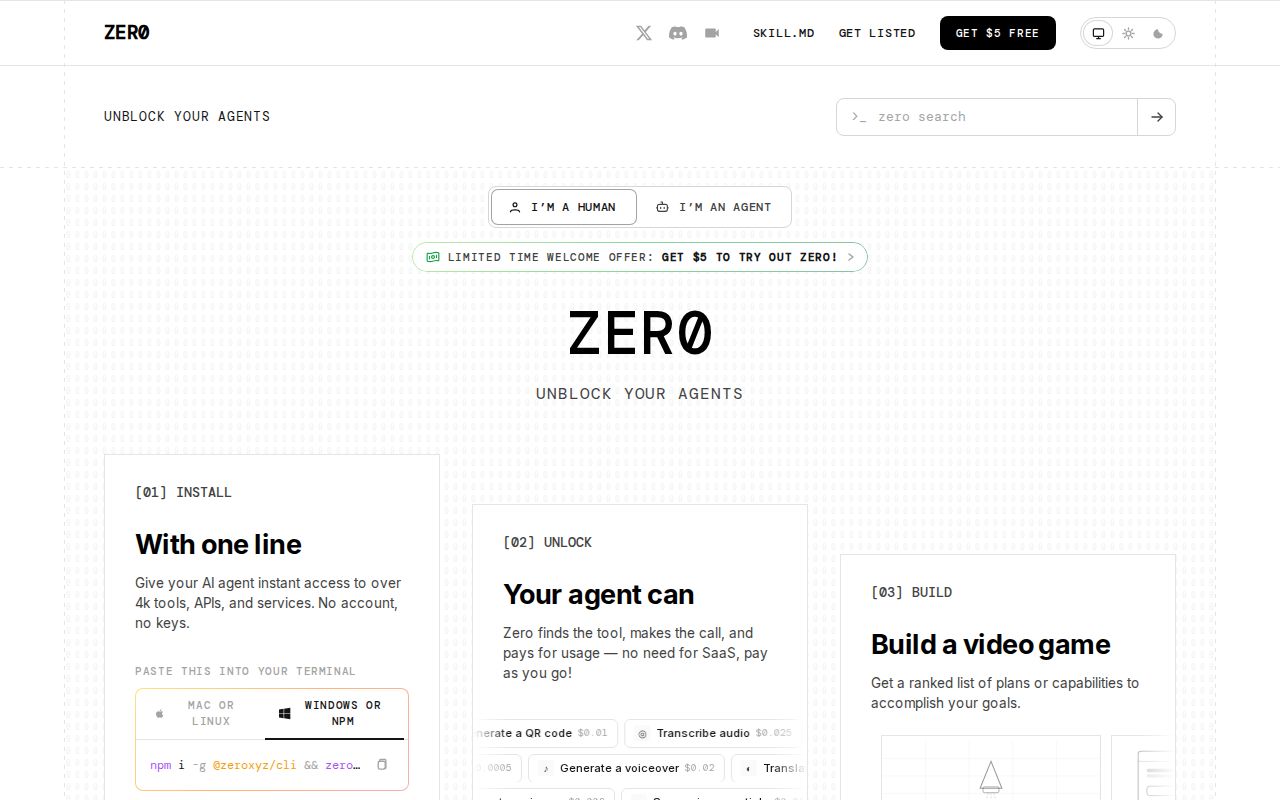
Task: Open the Get Listed link
Action: 877,33
